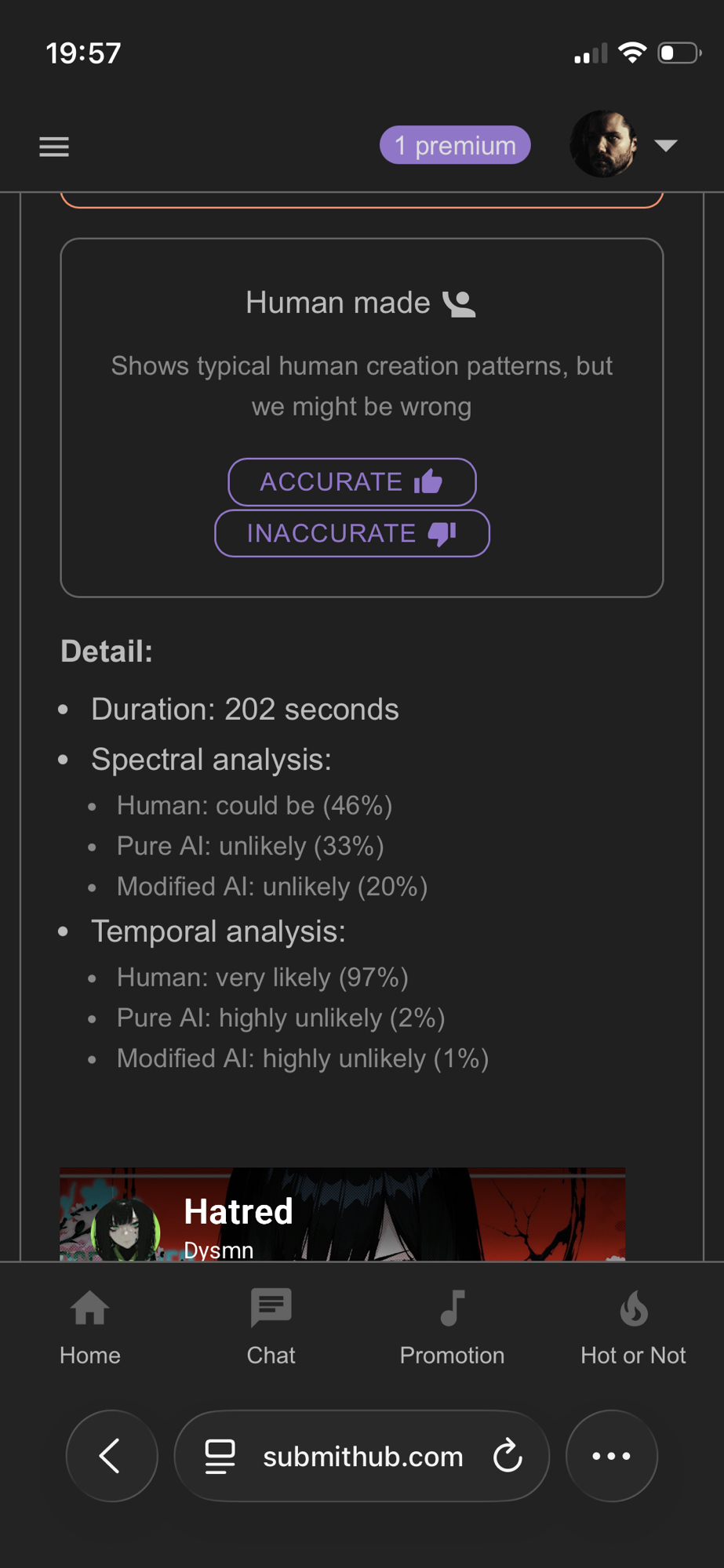The image size is (724, 1568).
Task: Expand the account dropdown arrow
Action: pyautogui.click(x=666, y=145)
